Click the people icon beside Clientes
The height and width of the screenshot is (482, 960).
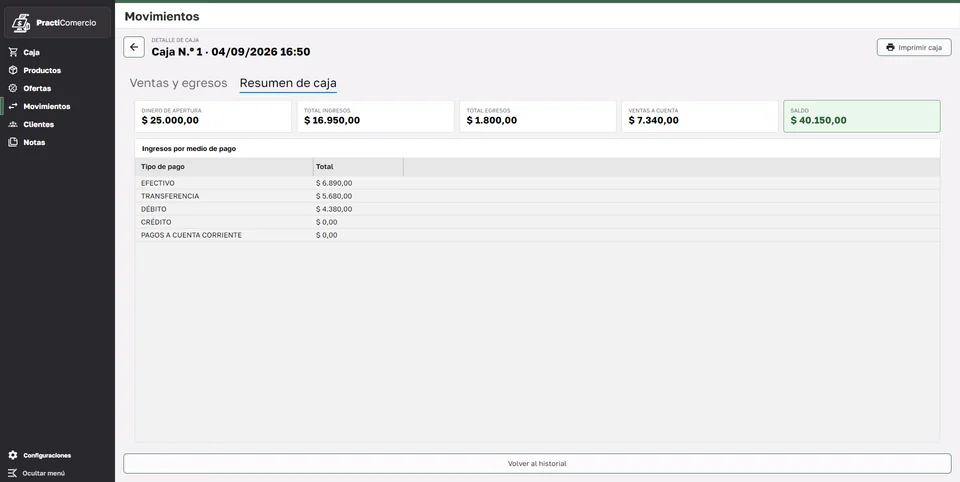pos(13,124)
